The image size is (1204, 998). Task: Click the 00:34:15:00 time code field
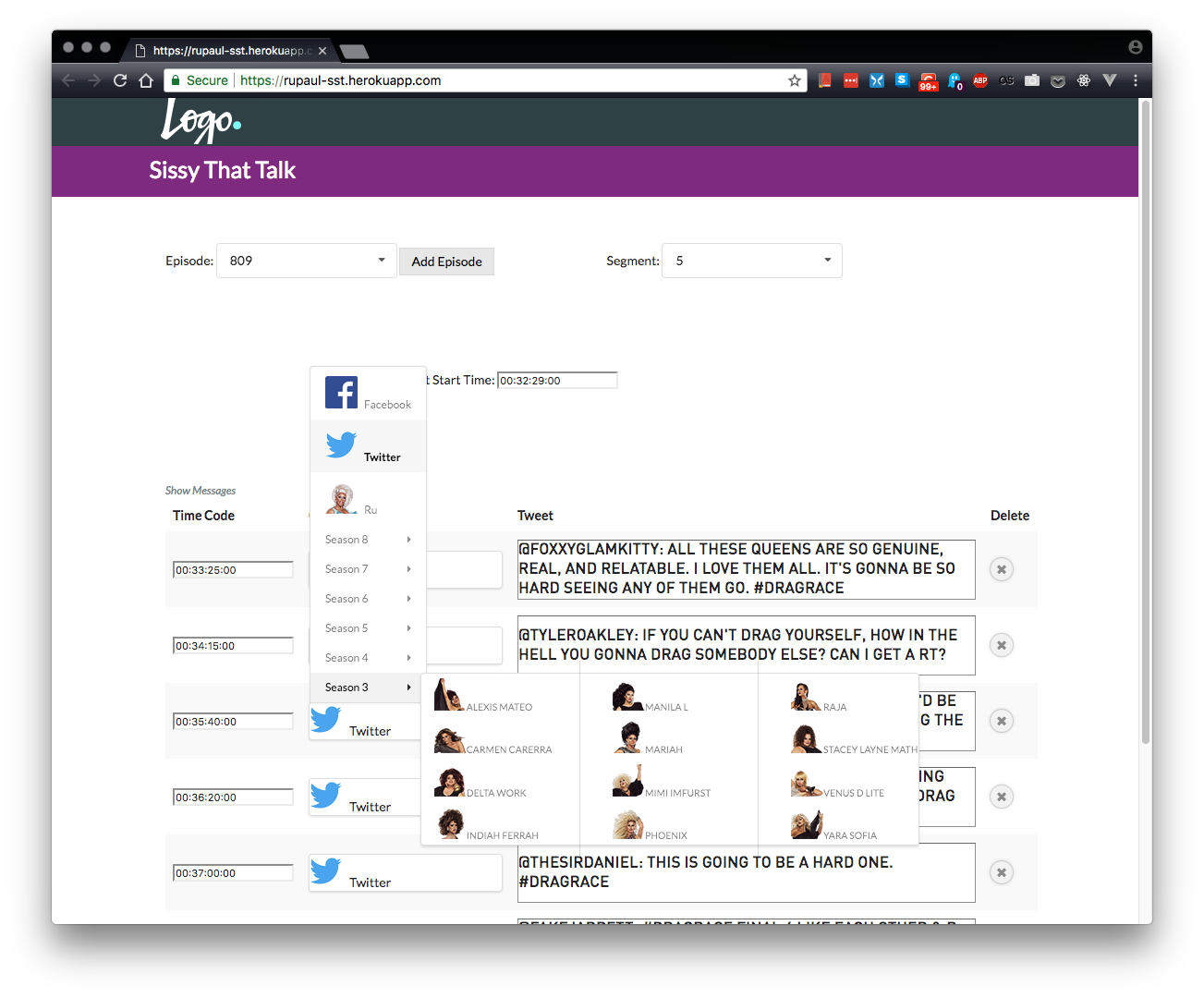(x=233, y=646)
